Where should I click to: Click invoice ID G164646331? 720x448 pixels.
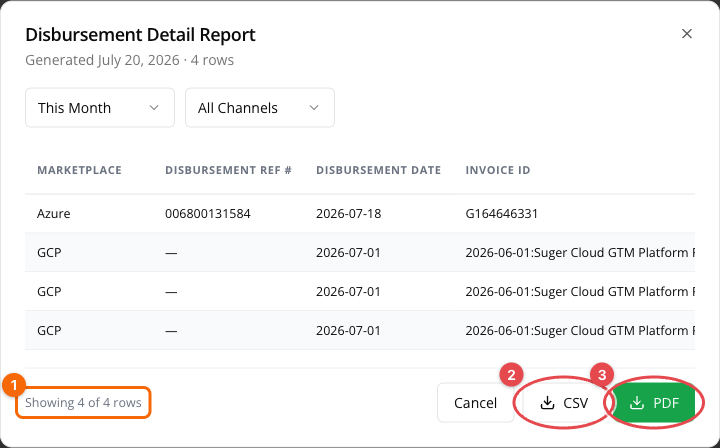pyautogui.click(x=501, y=213)
